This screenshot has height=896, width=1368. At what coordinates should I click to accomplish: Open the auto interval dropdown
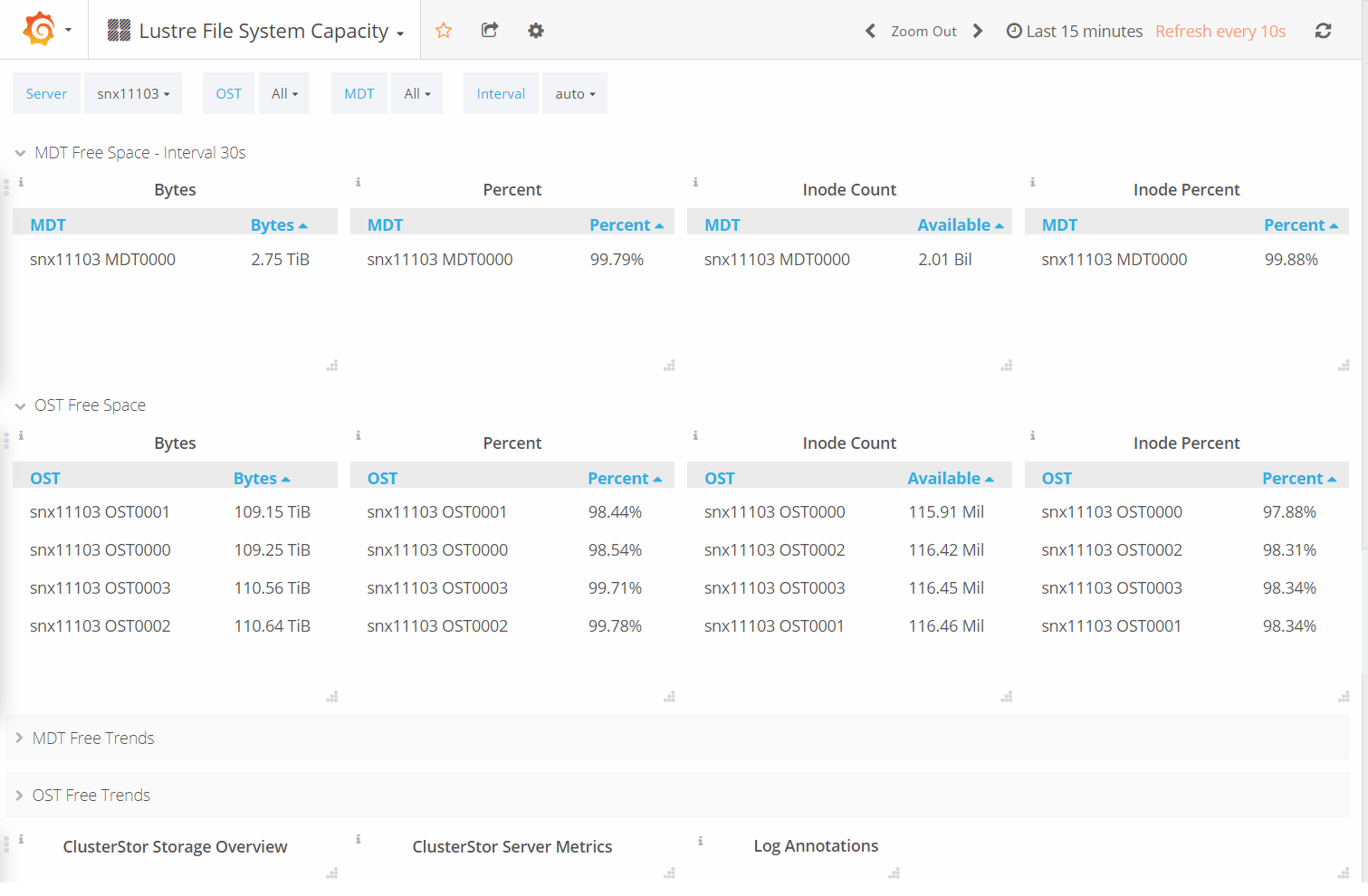click(x=574, y=92)
